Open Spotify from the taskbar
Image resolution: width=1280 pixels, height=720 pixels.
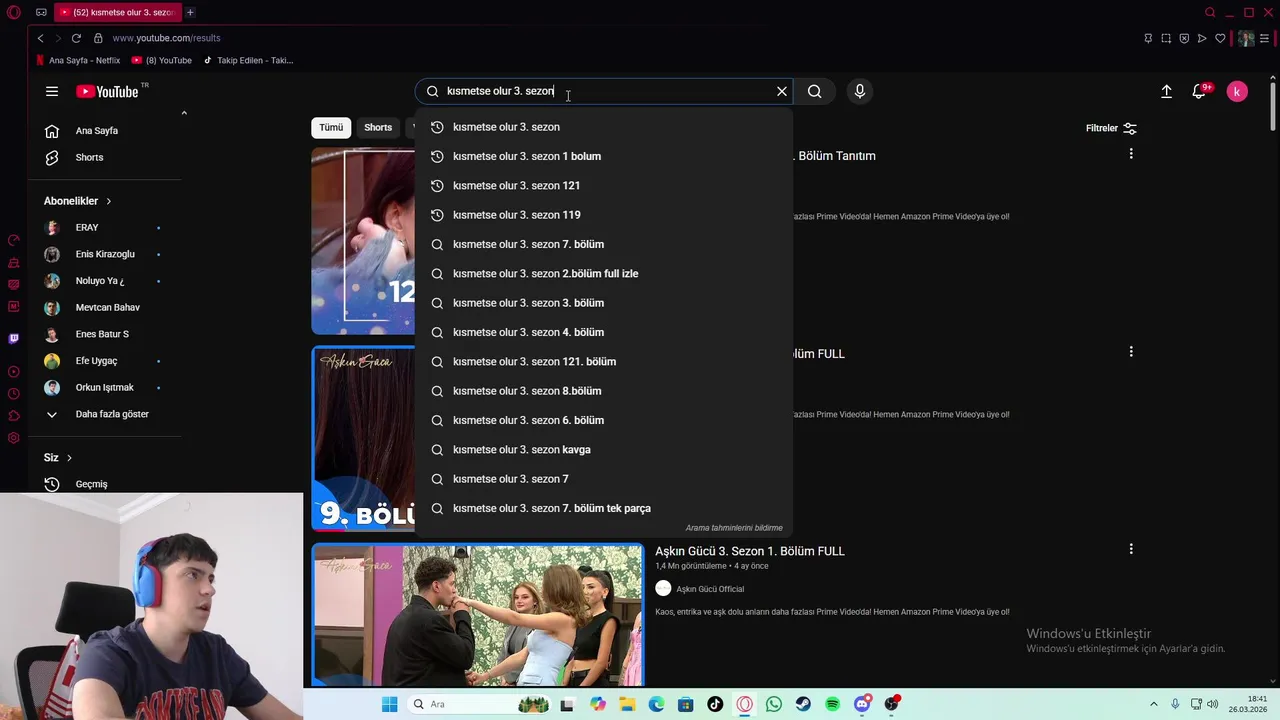point(833,704)
